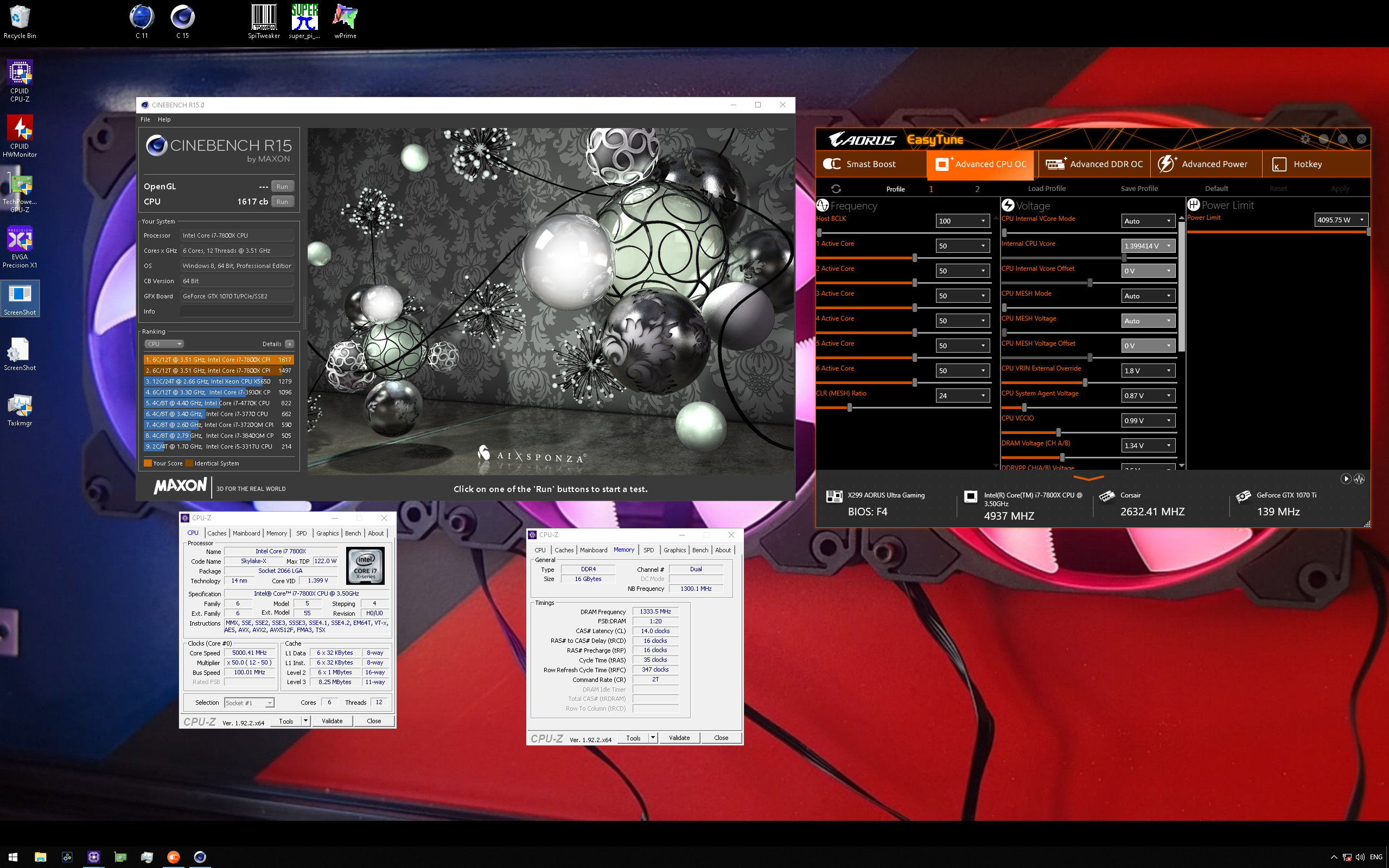Click the Corsair memory info icon
The width and height of the screenshot is (1389, 868).
[1107, 496]
